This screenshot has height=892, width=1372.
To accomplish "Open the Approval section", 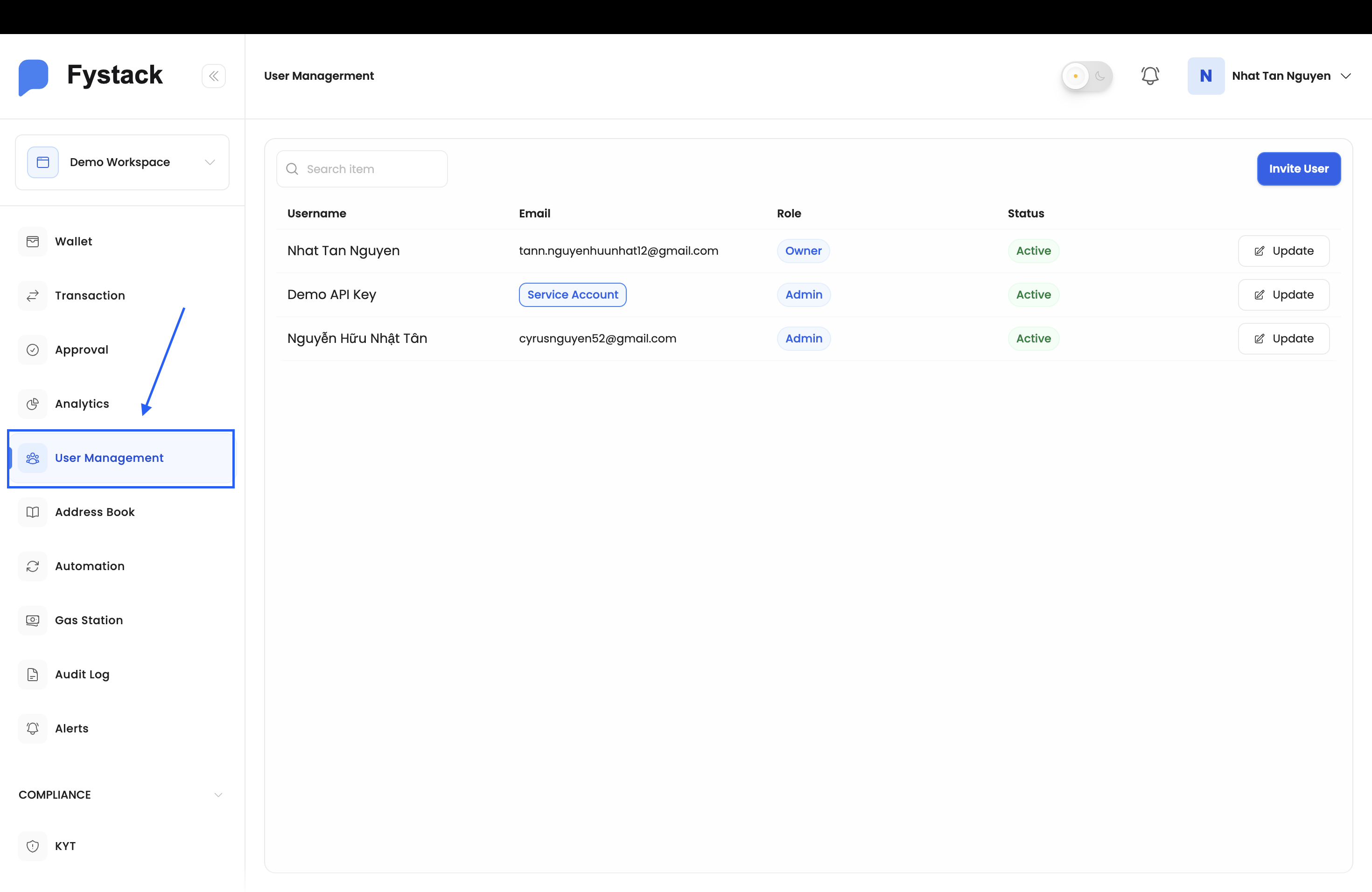I will tap(82, 350).
